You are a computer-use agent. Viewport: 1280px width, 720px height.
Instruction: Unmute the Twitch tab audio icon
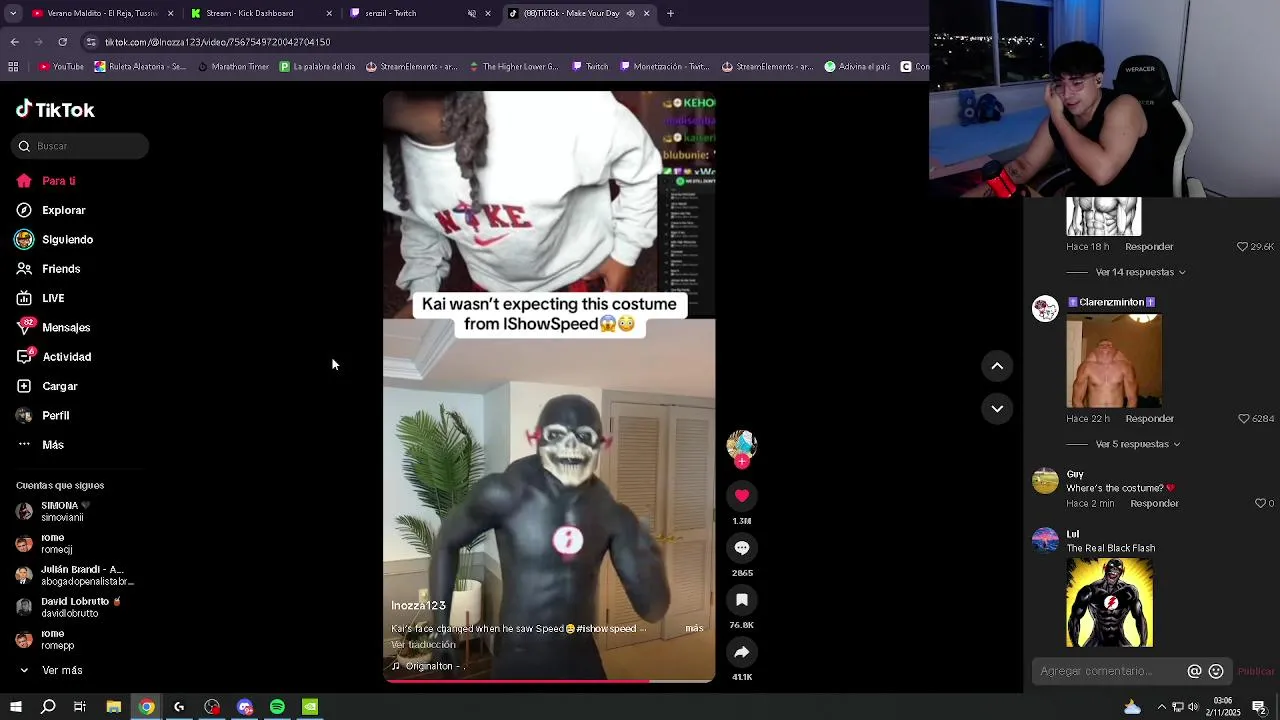[x=472, y=13]
